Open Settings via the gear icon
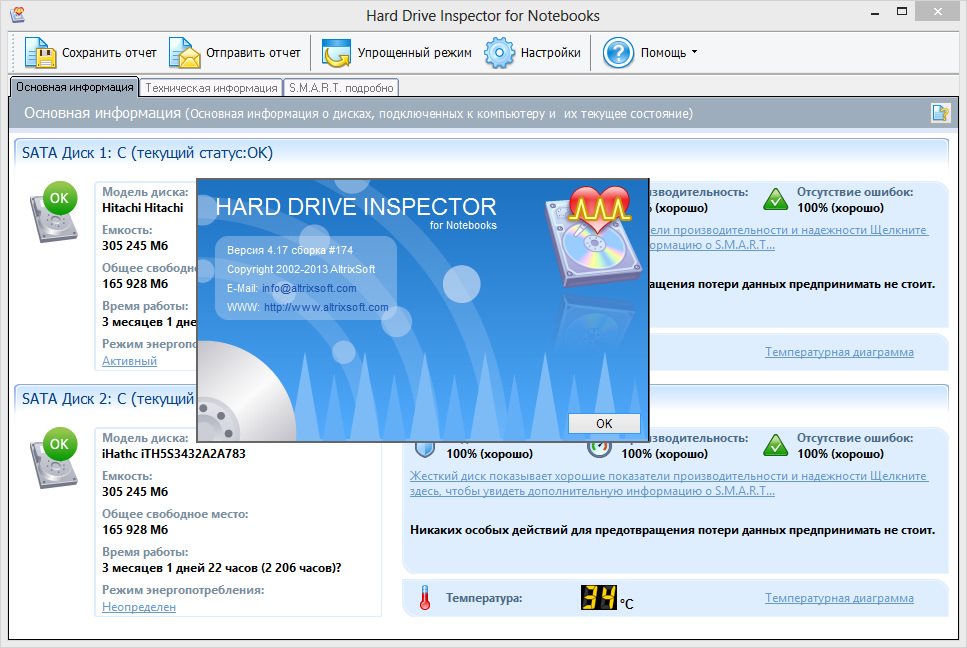Image resolution: width=967 pixels, height=648 pixels. click(499, 52)
